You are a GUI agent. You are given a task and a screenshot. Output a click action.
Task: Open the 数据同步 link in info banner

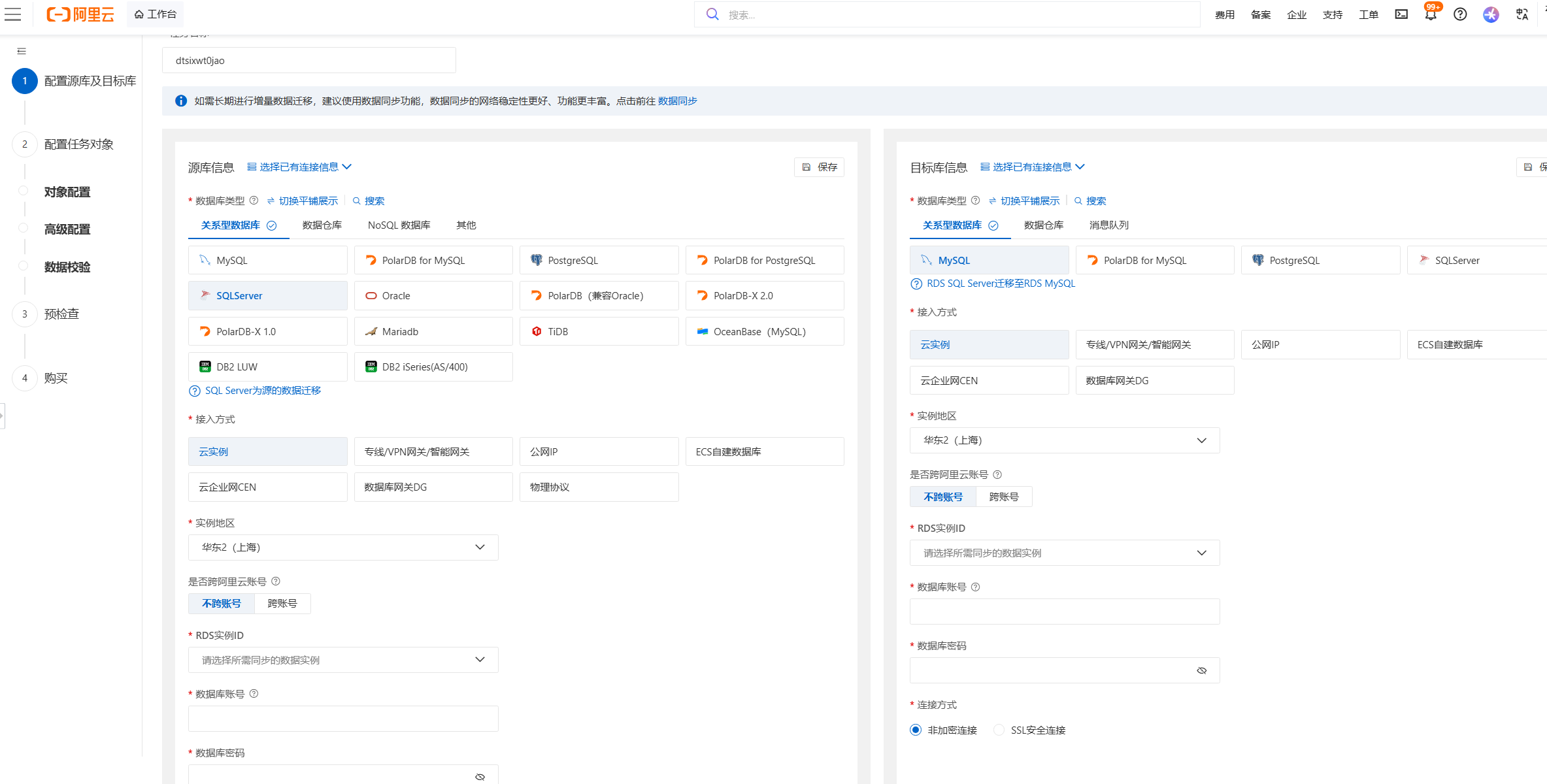coord(677,101)
